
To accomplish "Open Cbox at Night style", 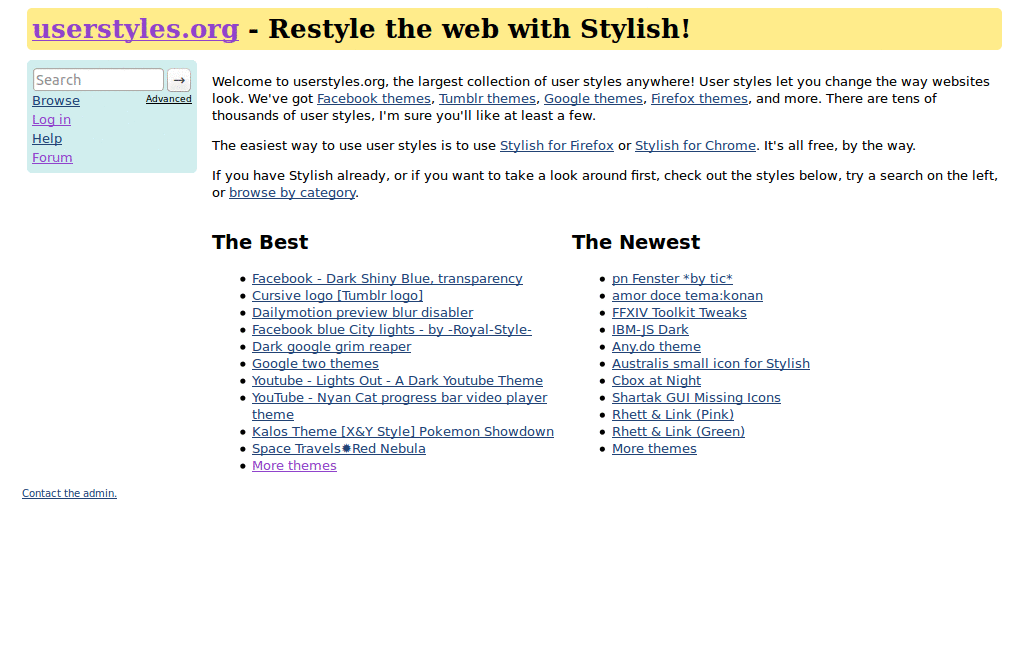I will coord(656,381).
